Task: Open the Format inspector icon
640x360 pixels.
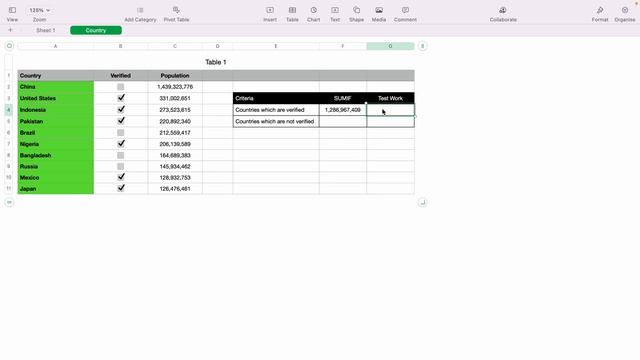Action: [x=600, y=10]
